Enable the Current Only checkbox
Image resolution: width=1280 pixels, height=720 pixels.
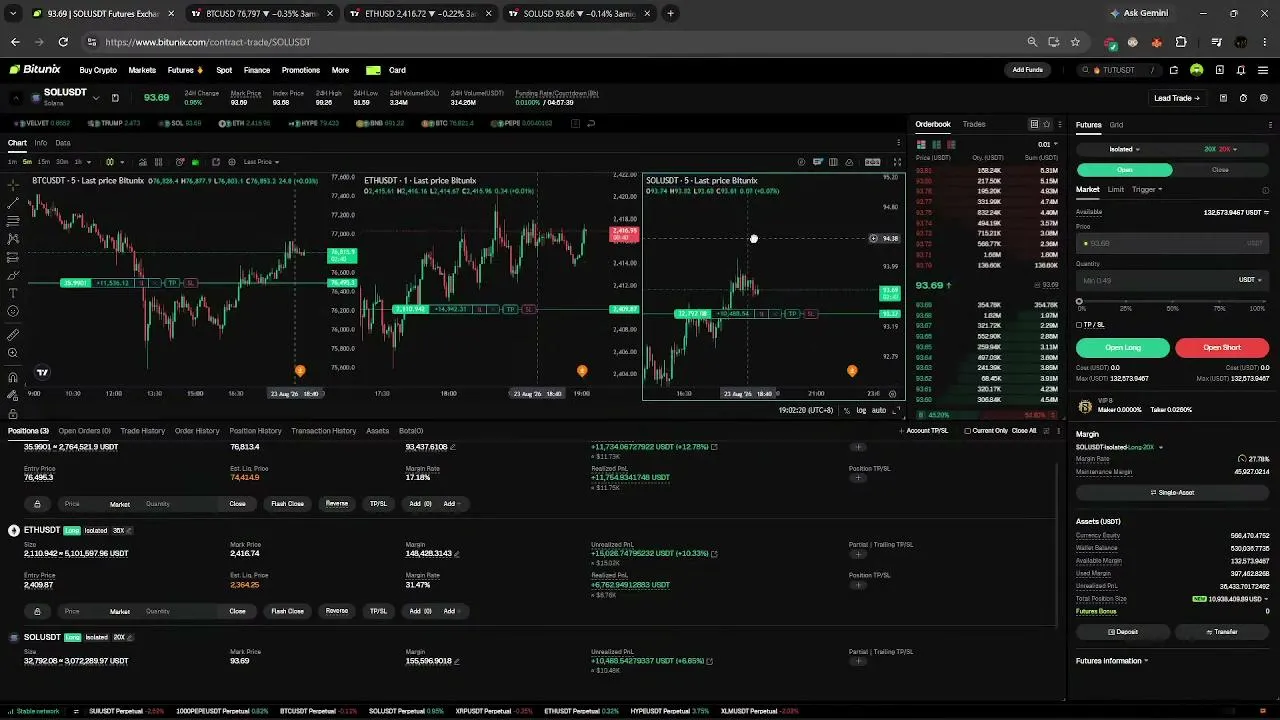coord(967,431)
